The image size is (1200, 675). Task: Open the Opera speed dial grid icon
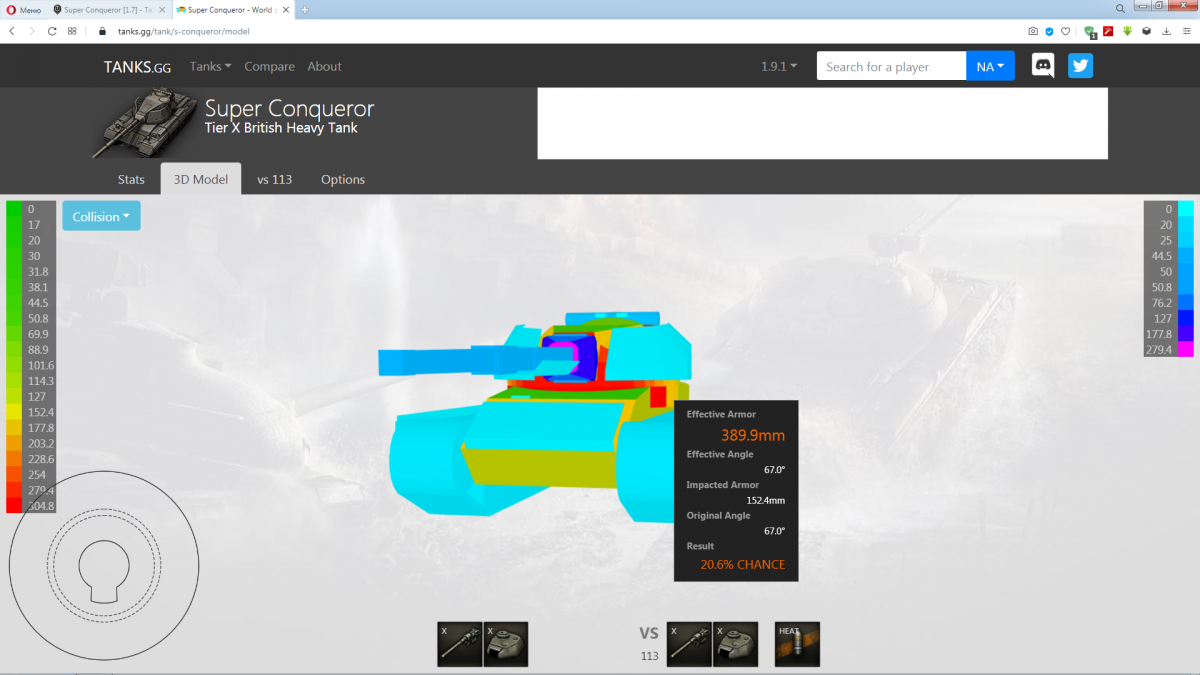click(72, 31)
